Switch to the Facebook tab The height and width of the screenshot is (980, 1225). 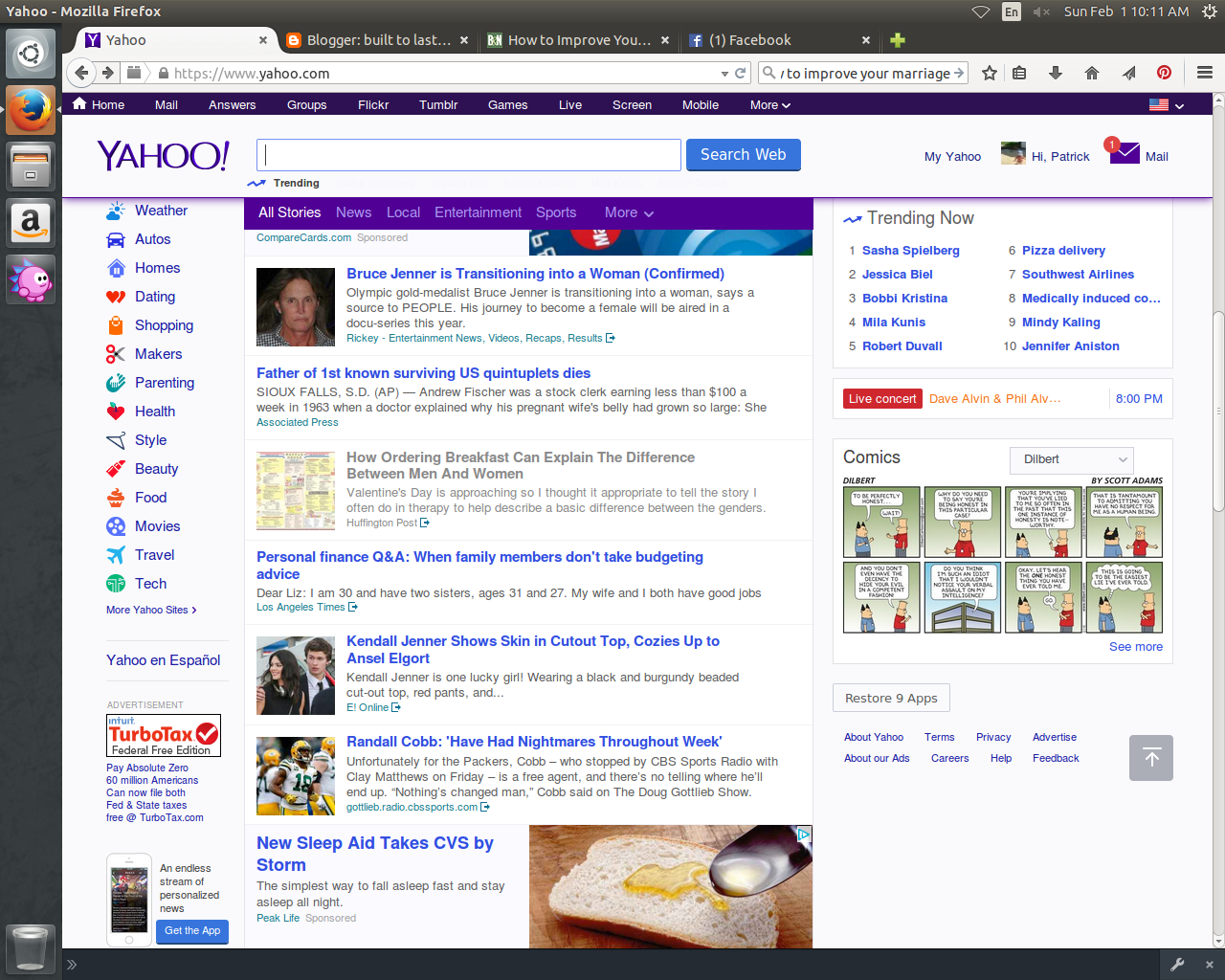[780, 40]
